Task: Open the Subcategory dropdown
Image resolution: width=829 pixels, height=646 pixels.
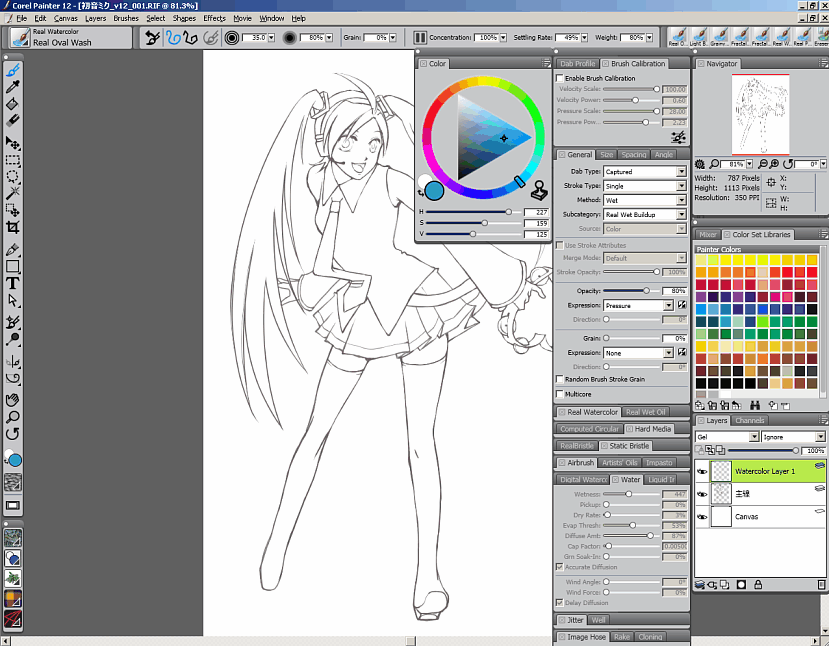Action: [644, 215]
